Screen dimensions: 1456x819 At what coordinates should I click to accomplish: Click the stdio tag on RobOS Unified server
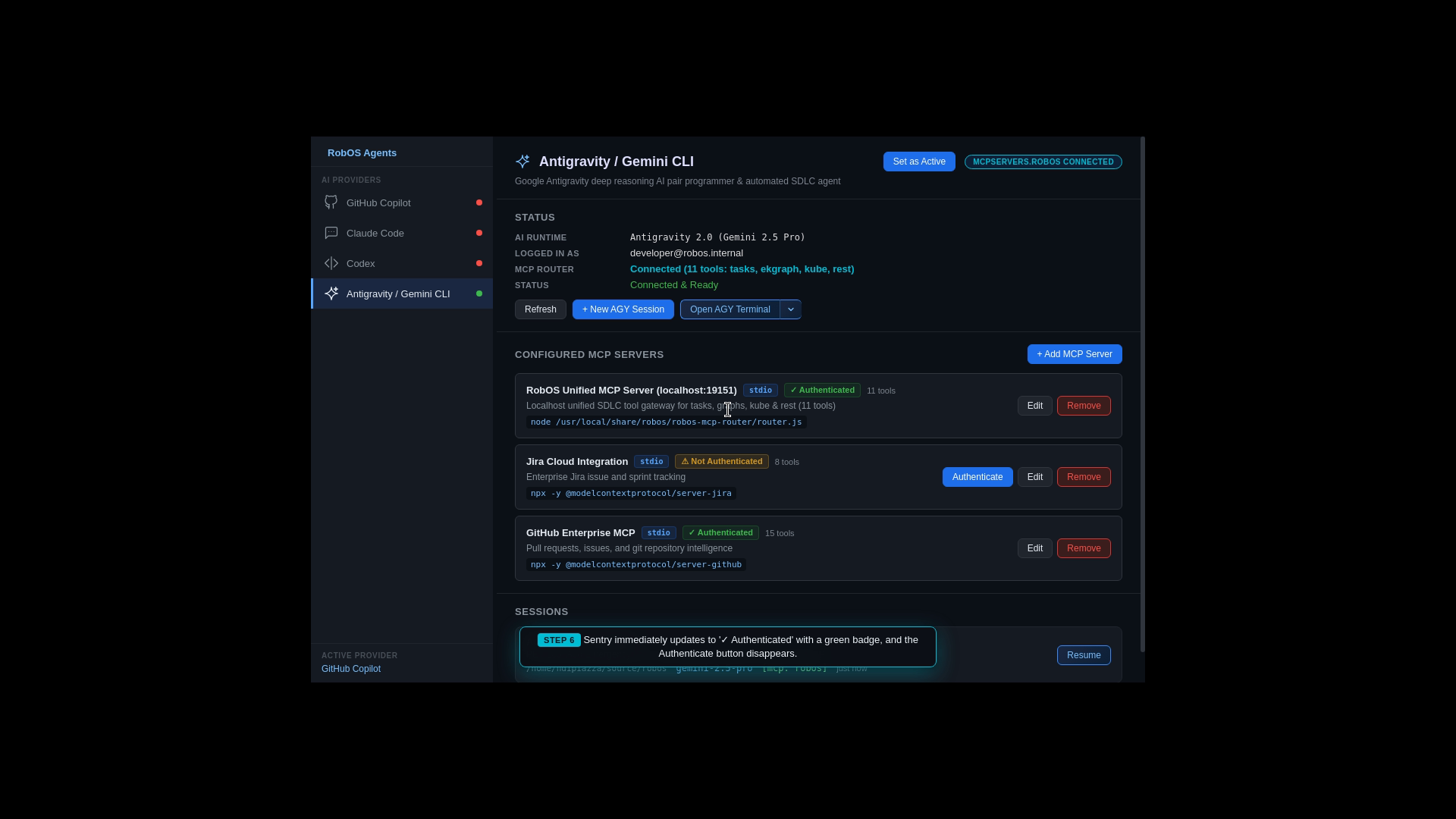tap(761, 391)
